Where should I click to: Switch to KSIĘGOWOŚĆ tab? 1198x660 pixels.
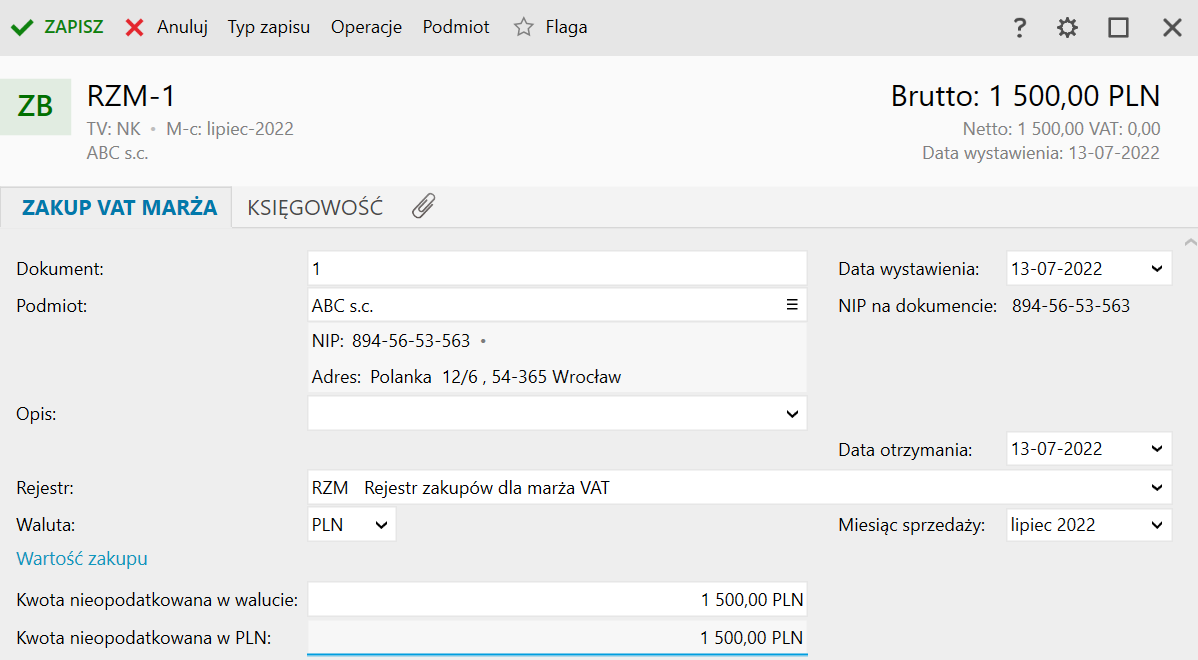[x=315, y=208]
